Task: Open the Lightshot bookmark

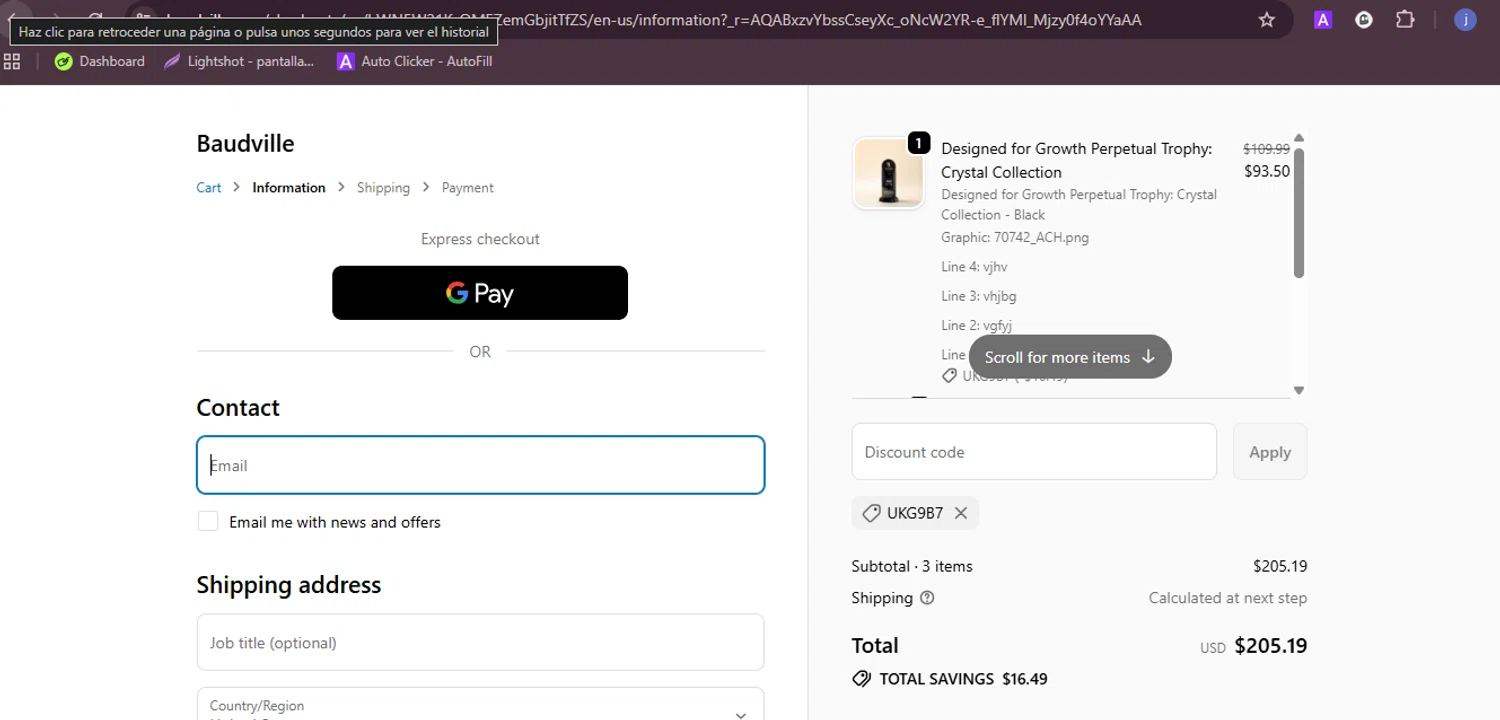Action: click(x=239, y=61)
